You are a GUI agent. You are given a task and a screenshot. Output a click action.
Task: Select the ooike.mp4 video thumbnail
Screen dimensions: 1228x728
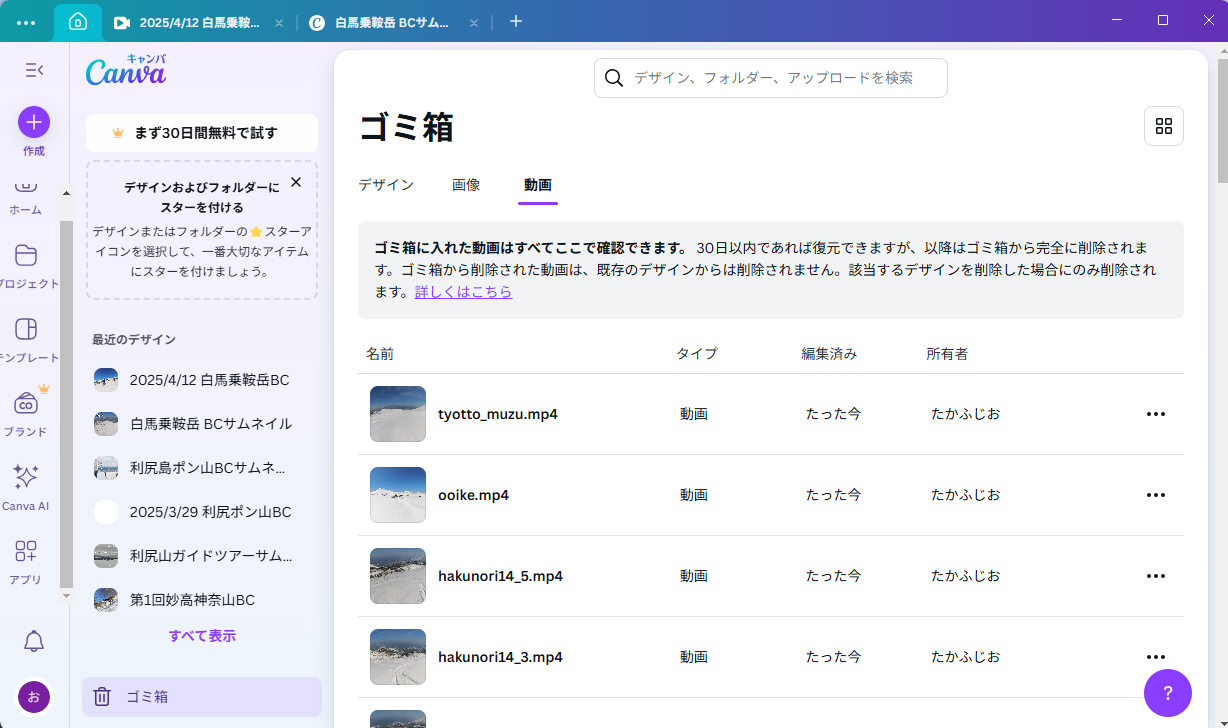(x=398, y=495)
